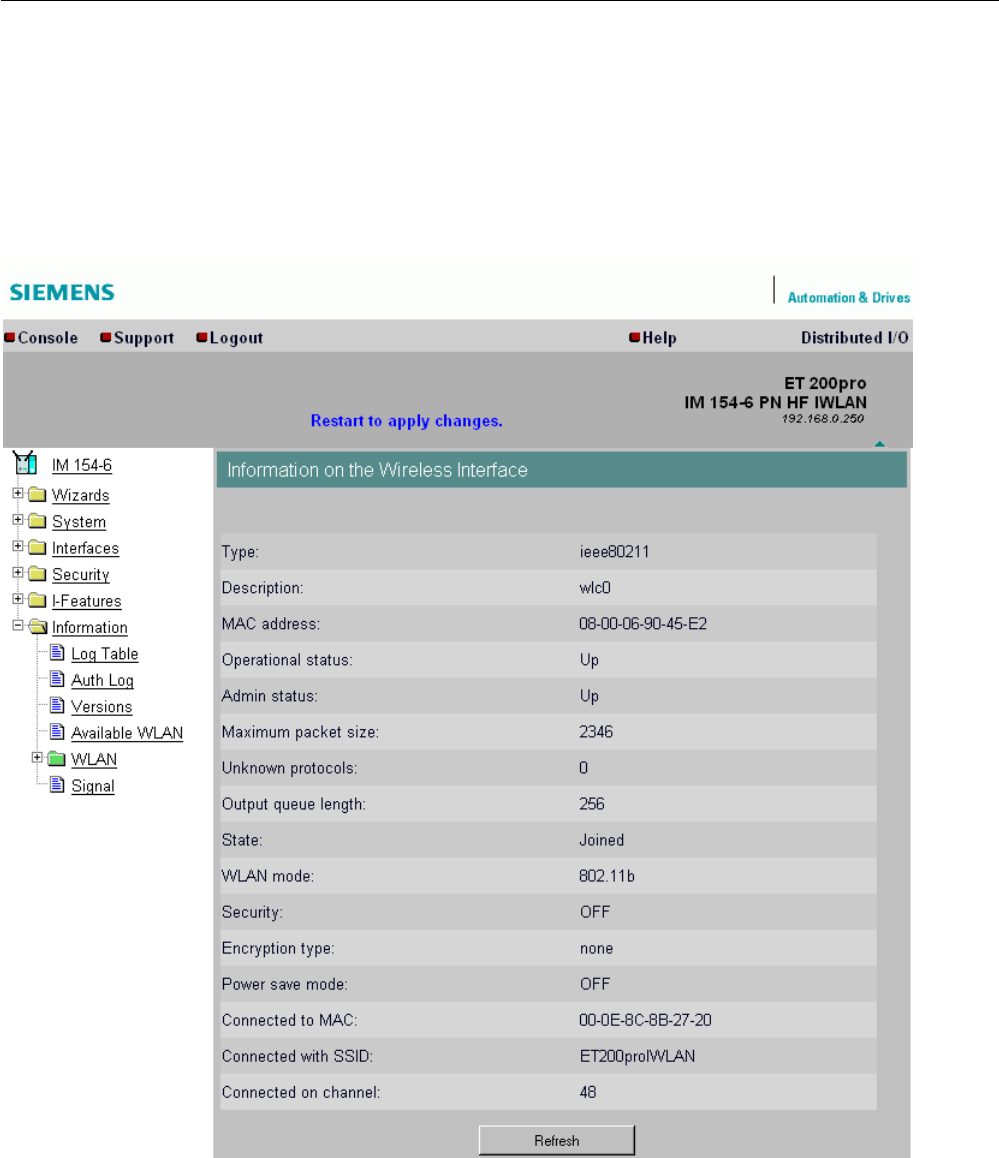Click the Versions document icon

click(57, 706)
